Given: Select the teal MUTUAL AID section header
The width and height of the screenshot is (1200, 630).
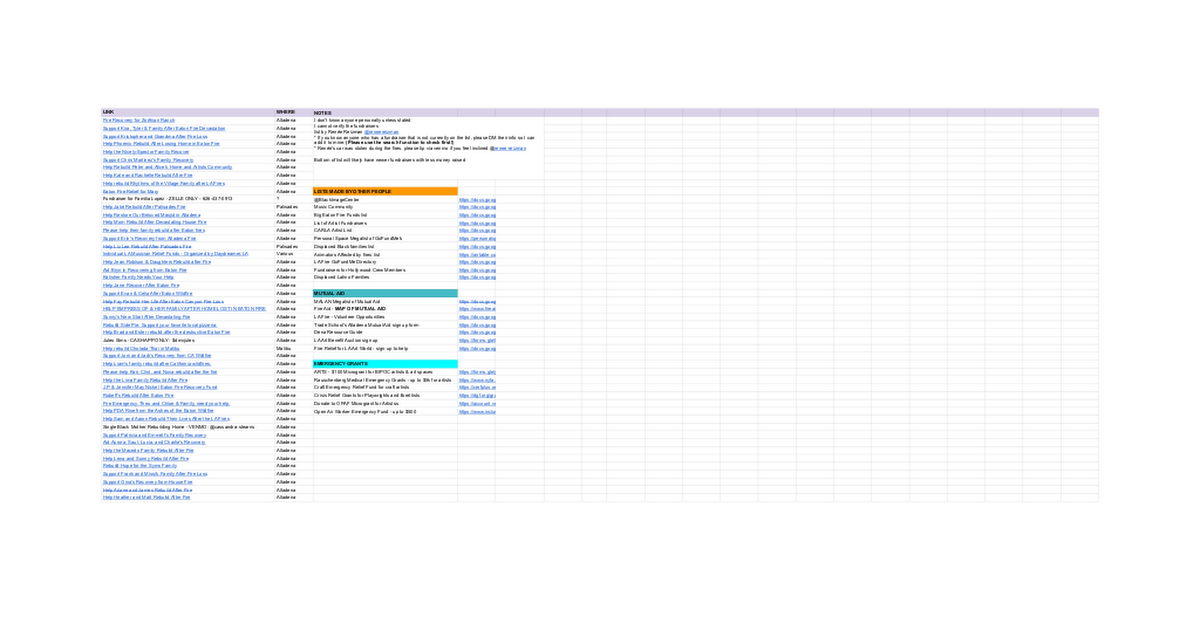Looking at the screenshot, I should (385, 293).
